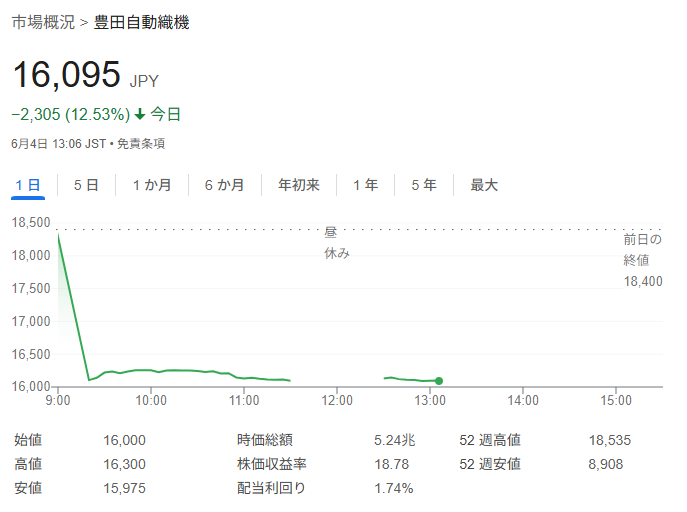Switch to the 5 日 range tab

point(86,185)
